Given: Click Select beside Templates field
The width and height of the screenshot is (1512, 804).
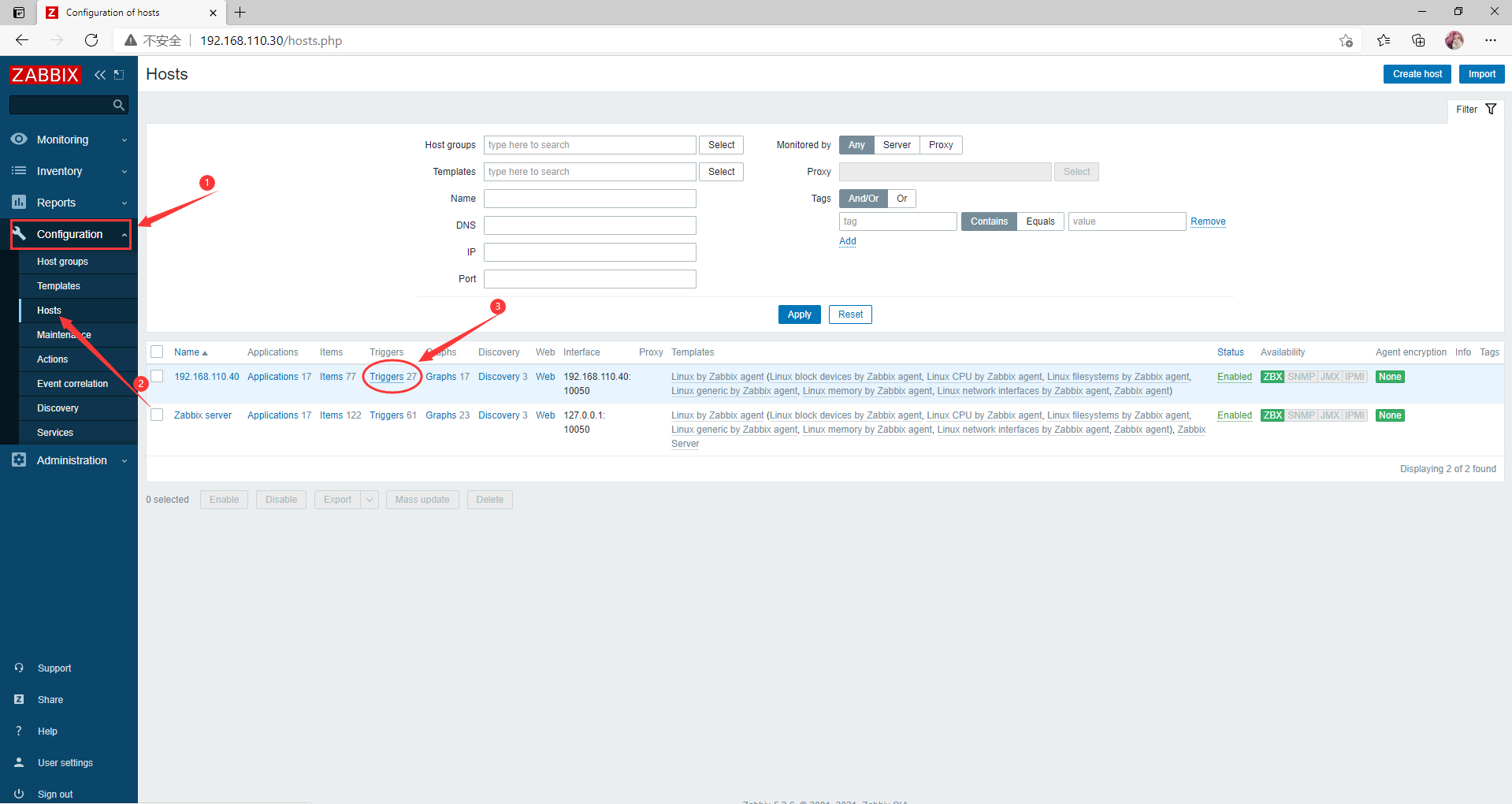Looking at the screenshot, I should 721,172.
